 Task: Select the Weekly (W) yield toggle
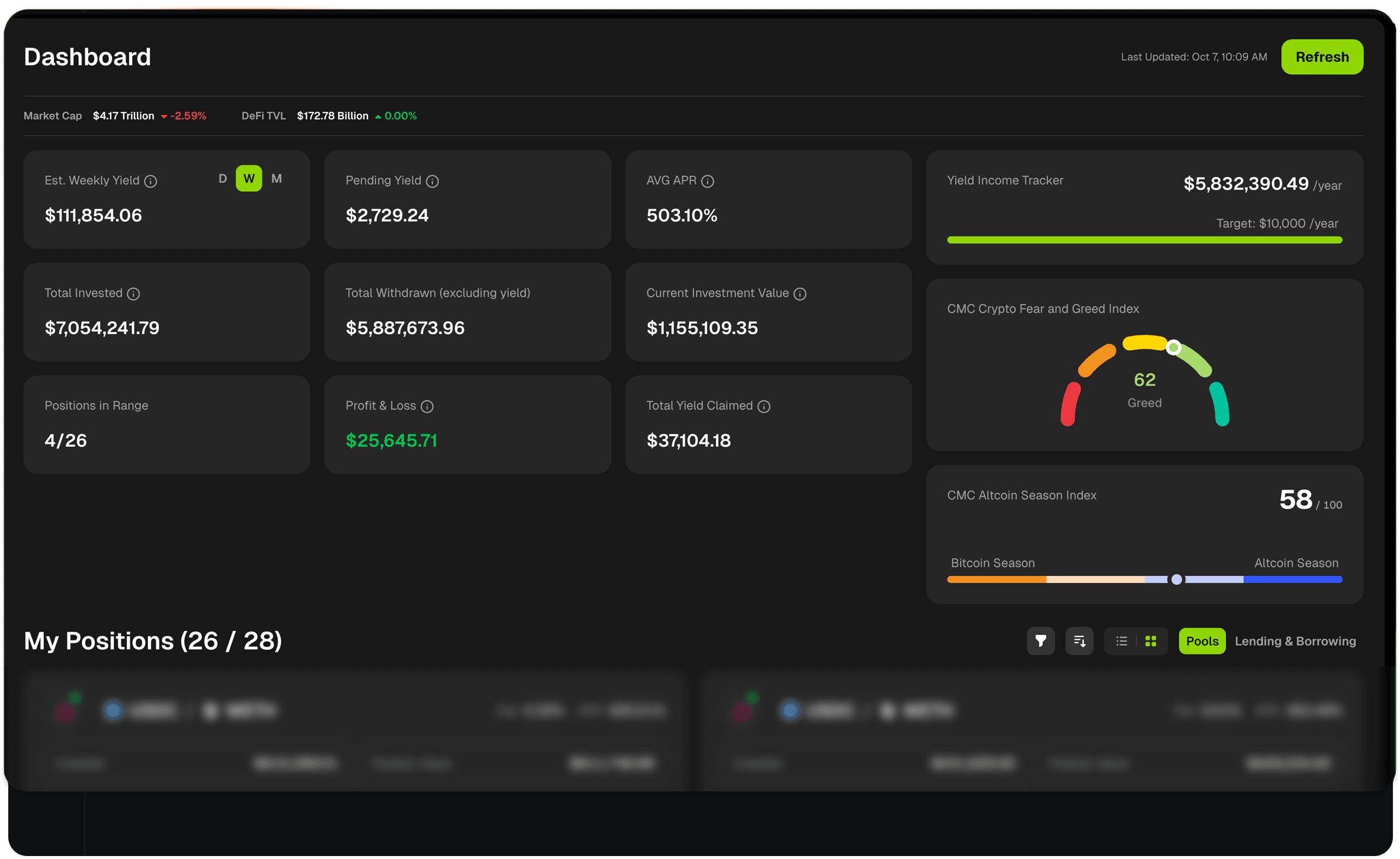(x=249, y=179)
